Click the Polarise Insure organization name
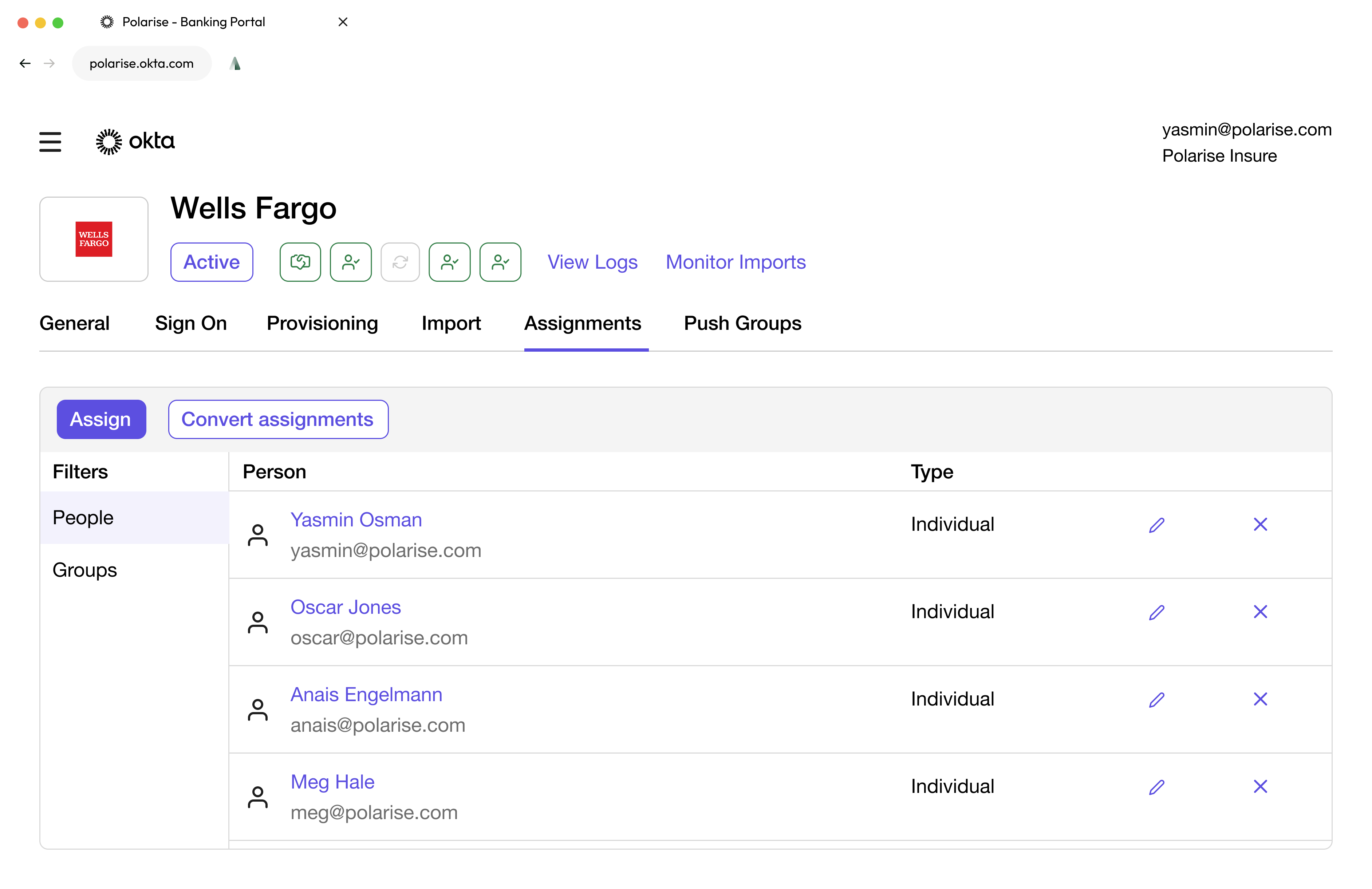 (1219, 156)
